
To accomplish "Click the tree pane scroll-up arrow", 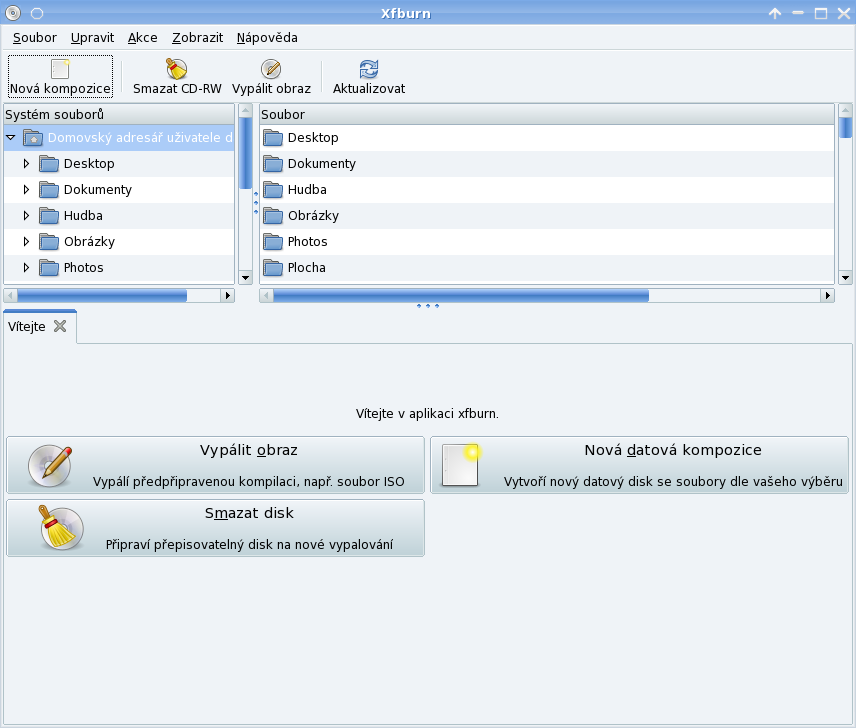I will pyautogui.click(x=246, y=110).
